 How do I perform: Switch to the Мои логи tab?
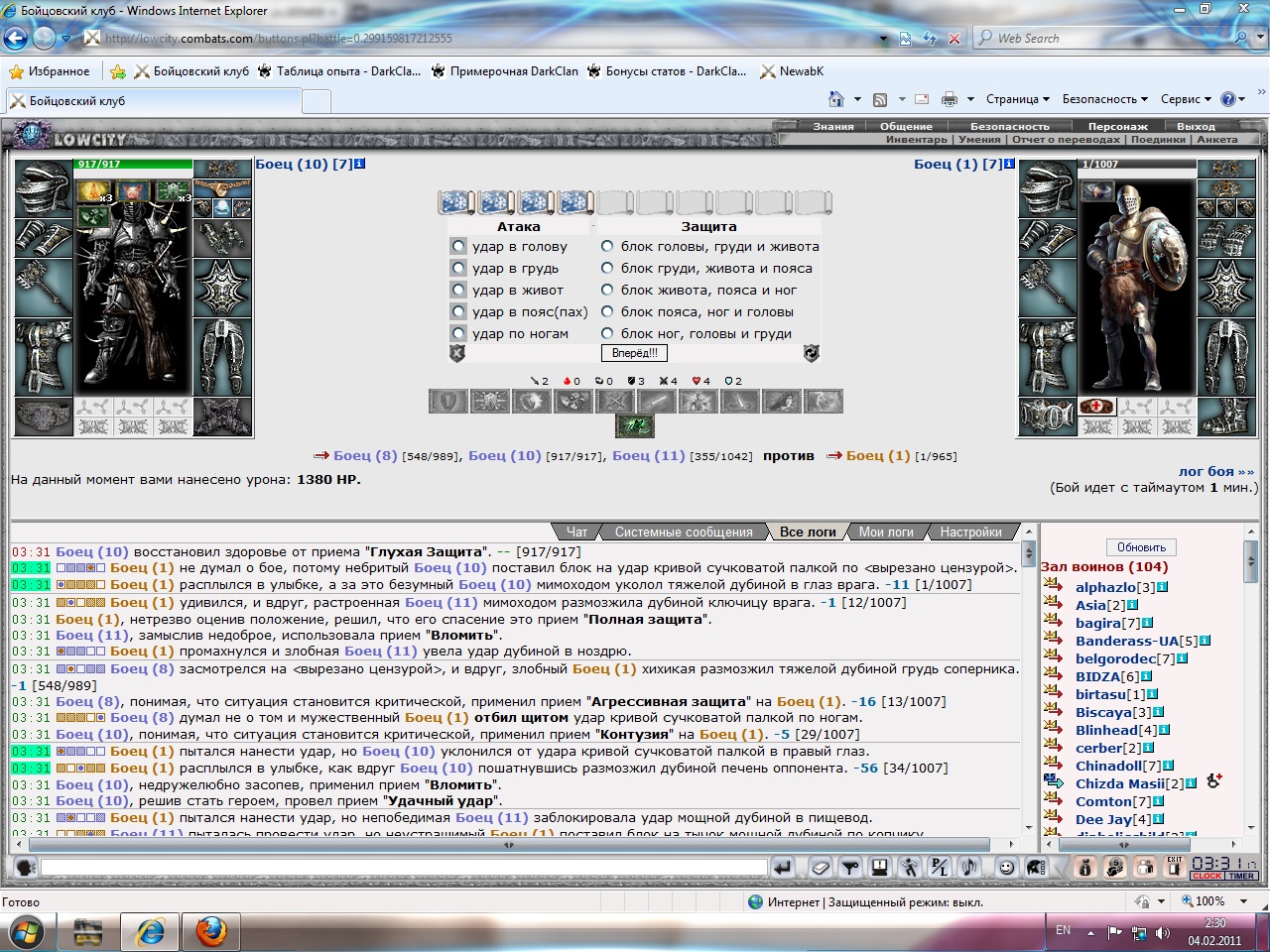[x=886, y=532]
